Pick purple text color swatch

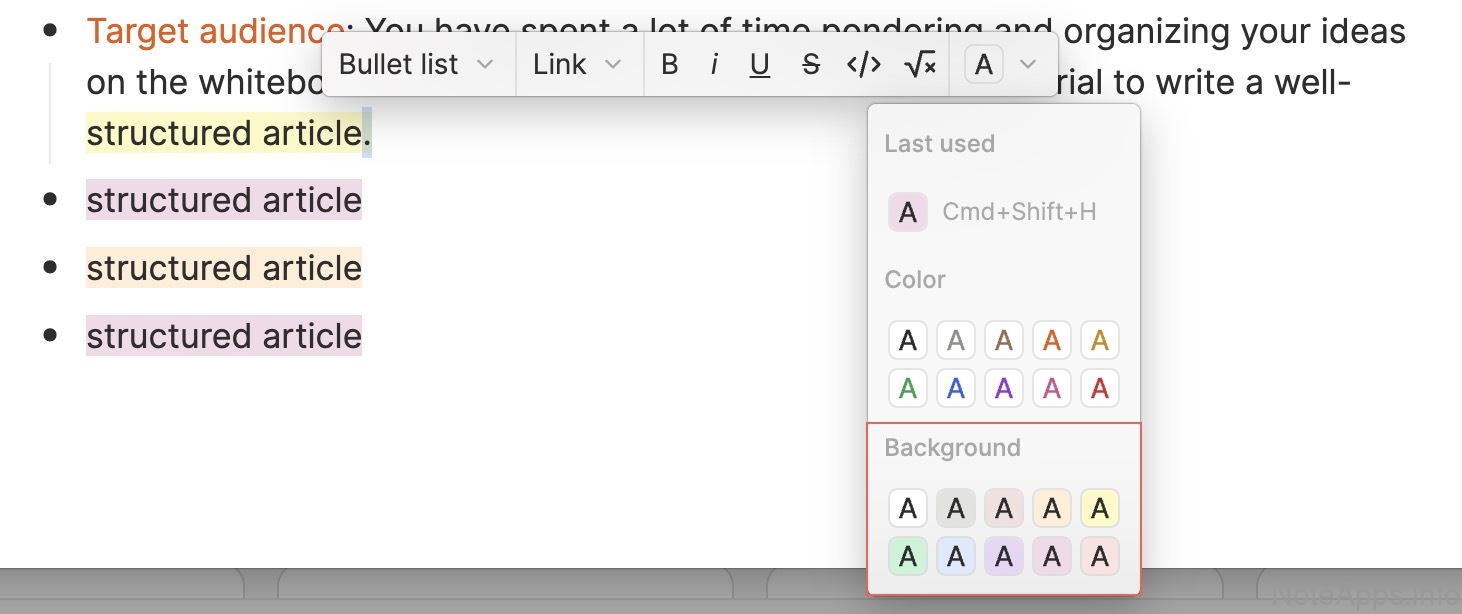[1004, 388]
